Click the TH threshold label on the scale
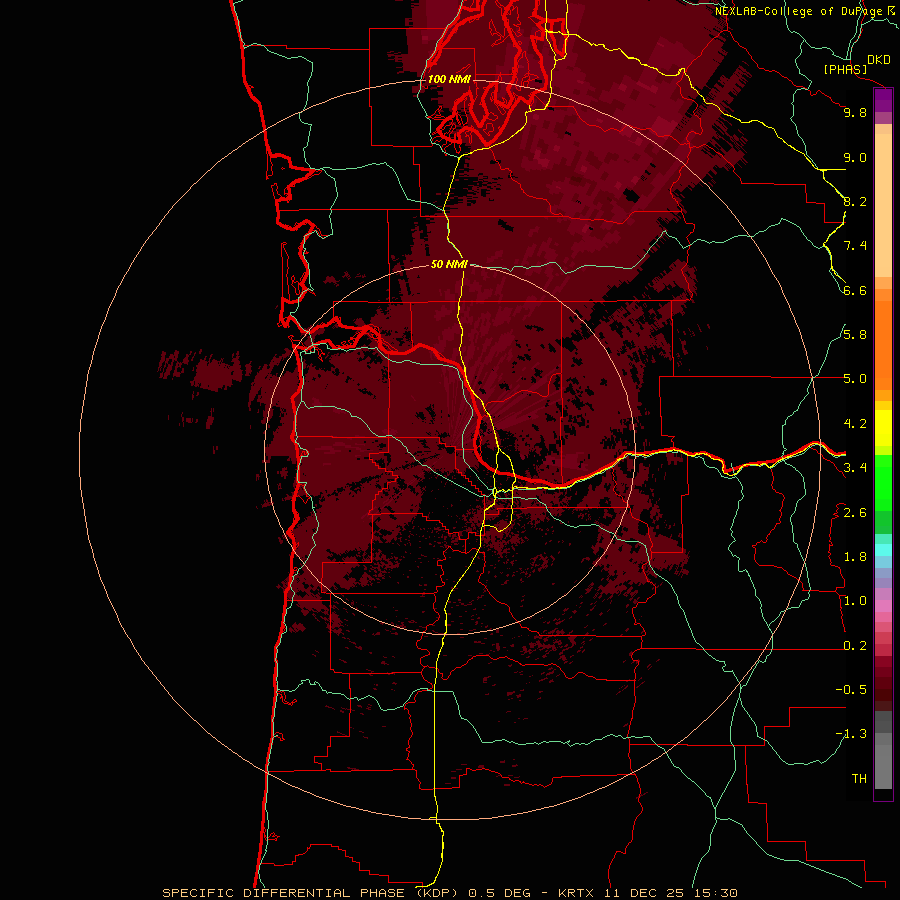Viewport: 900px width, 900px height. [859, 779]
